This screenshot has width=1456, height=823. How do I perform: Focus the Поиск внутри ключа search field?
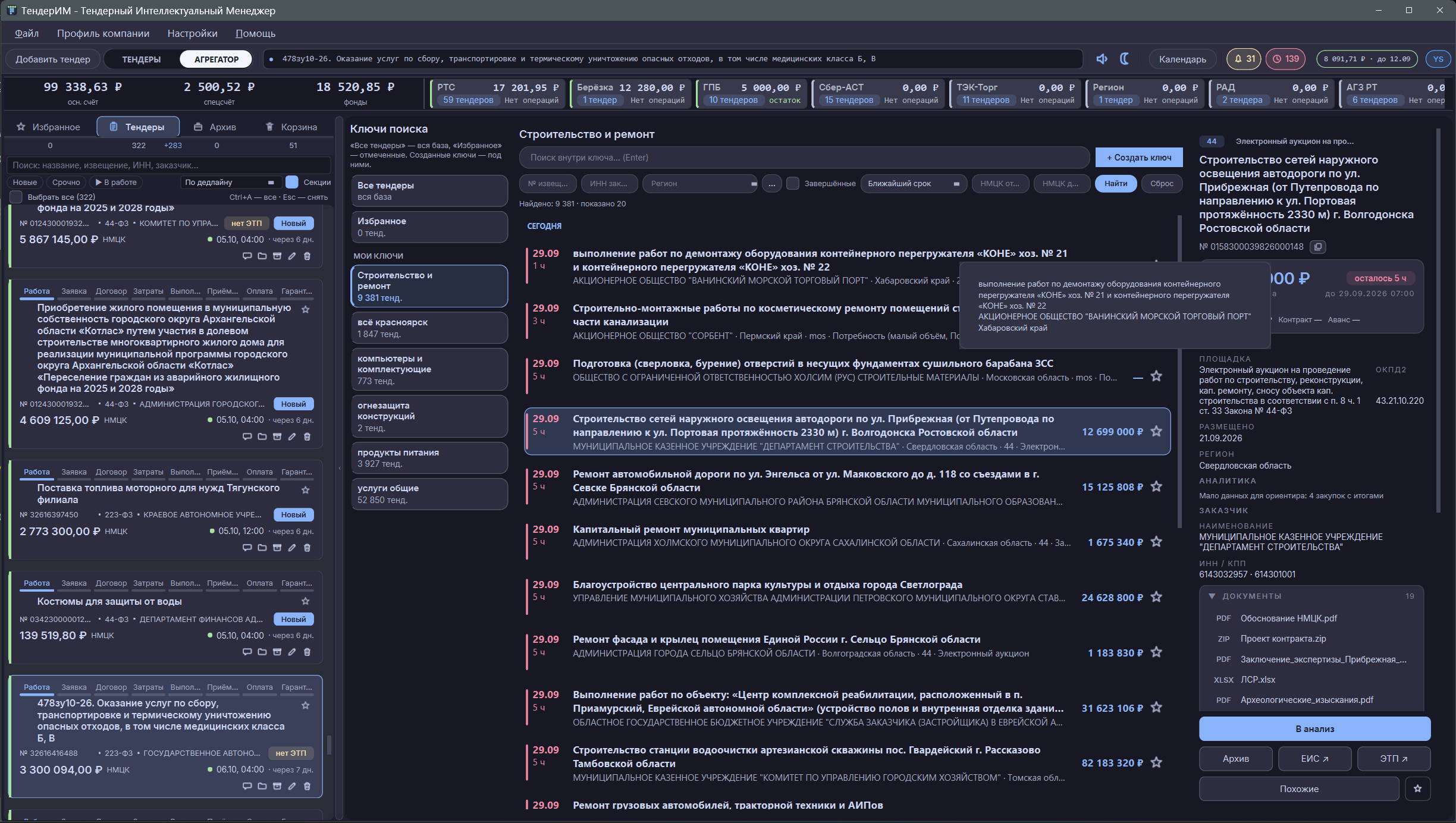804,158
